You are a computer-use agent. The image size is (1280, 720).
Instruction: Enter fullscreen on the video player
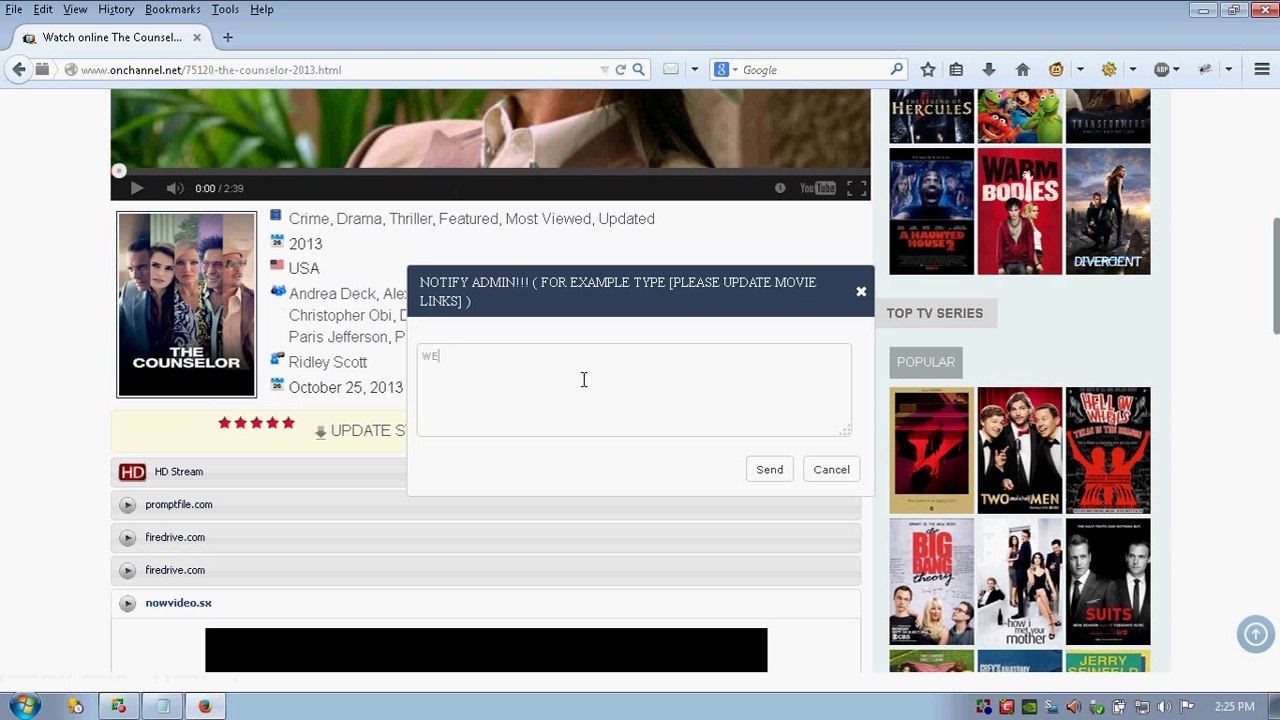(x=856, y=188)
